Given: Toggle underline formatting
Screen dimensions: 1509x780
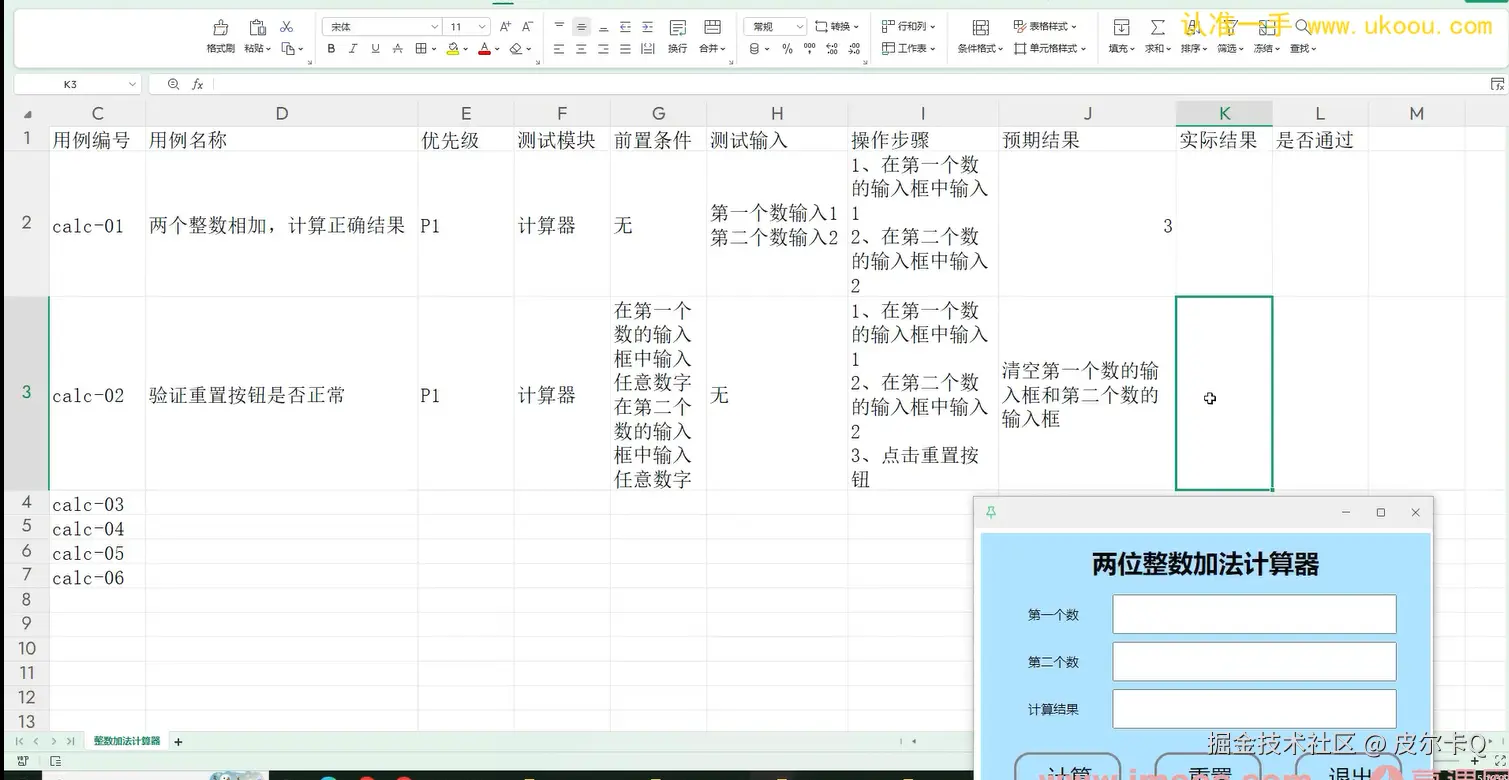Looking at the screenshot, I should click(375, 48).
